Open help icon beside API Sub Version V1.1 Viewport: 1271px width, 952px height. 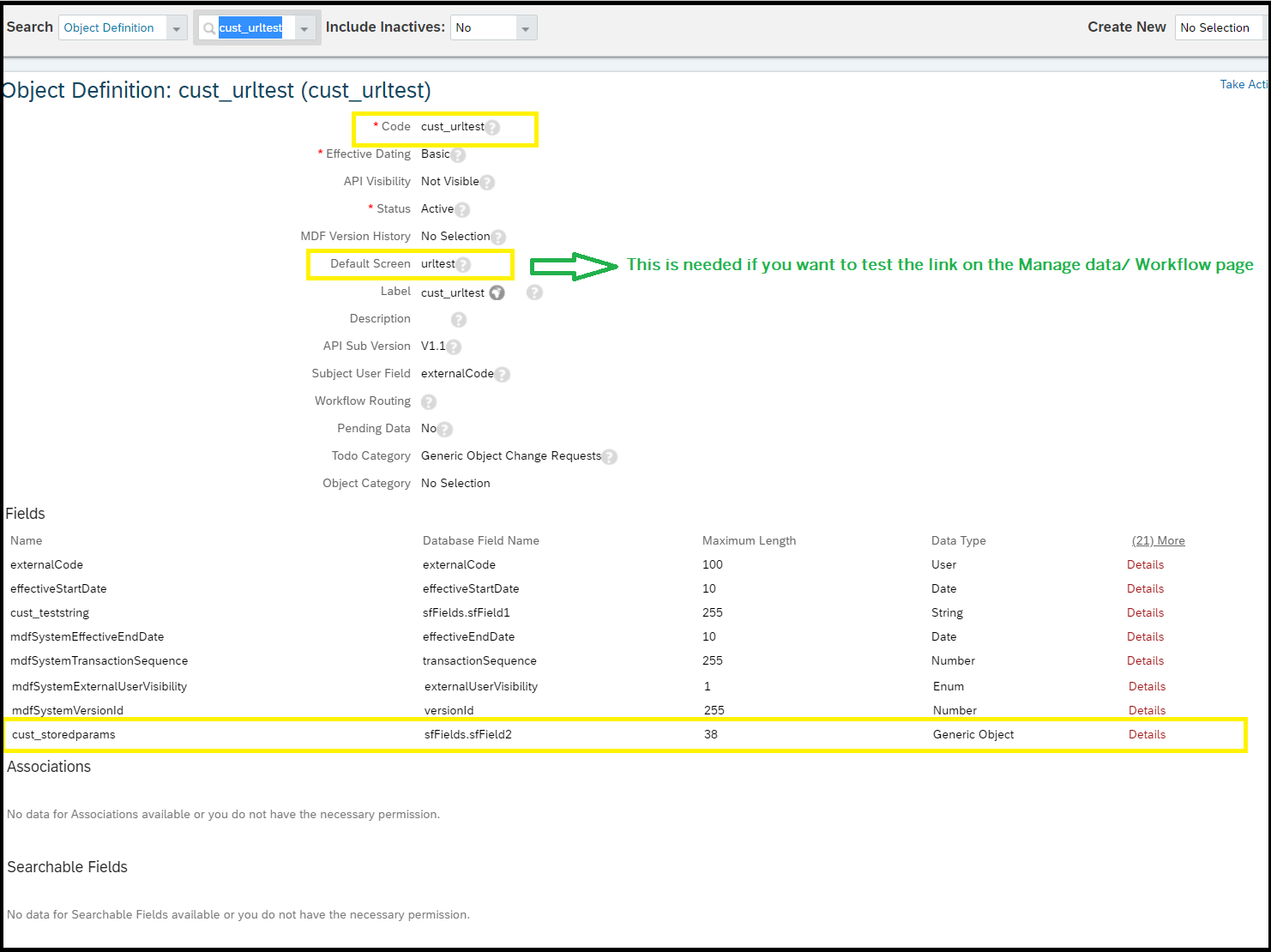pyautogui.click(x=454, y=347)
